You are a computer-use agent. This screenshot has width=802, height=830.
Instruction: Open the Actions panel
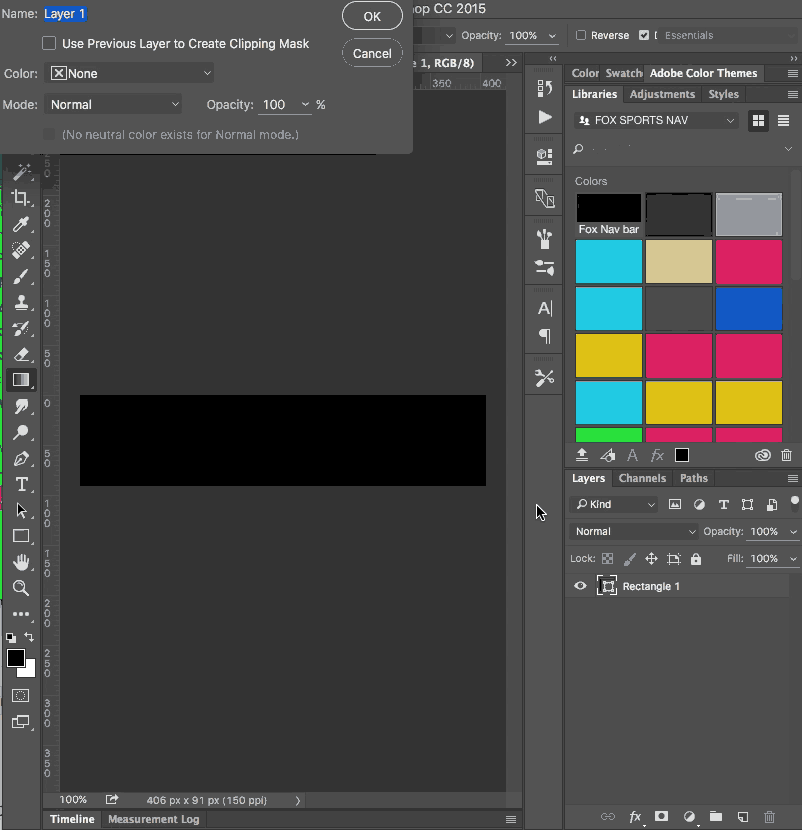[x=543, y=117]
